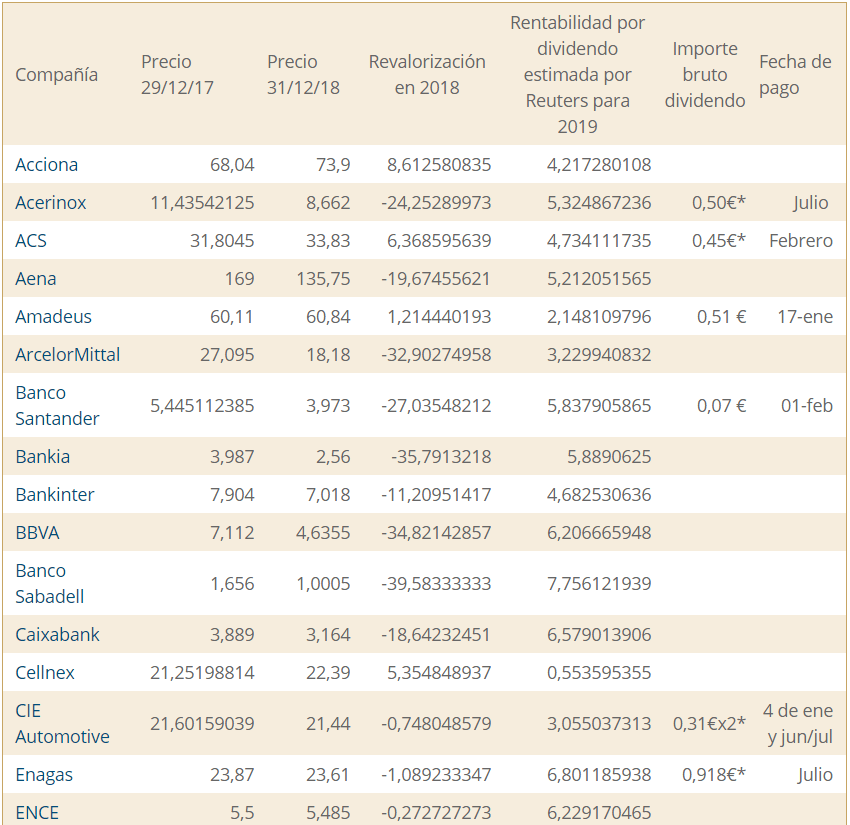Click the BBVA company name

pyautogui.click(x=37, y=533)
